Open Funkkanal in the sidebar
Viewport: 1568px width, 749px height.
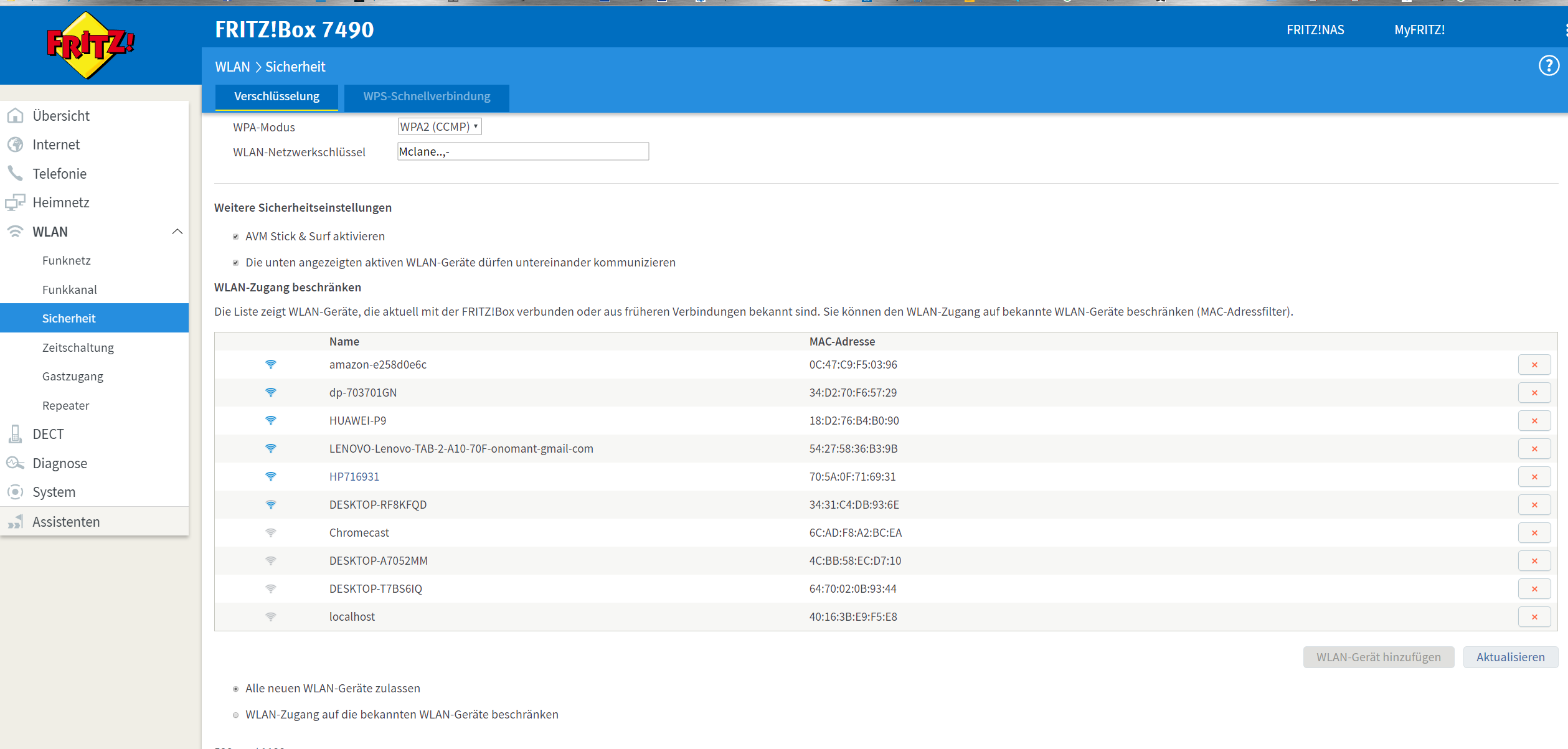point(70,290)
